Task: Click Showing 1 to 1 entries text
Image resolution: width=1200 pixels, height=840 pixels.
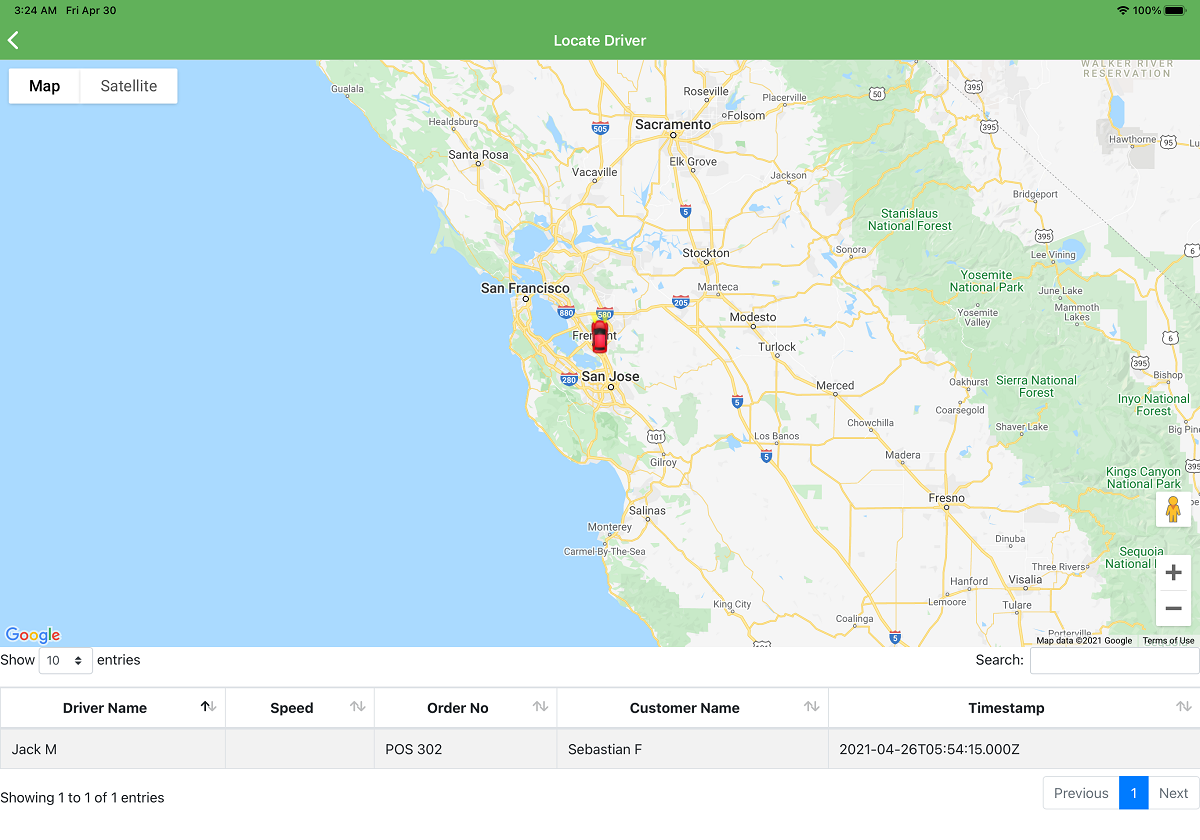Action: tap(82, 798)
